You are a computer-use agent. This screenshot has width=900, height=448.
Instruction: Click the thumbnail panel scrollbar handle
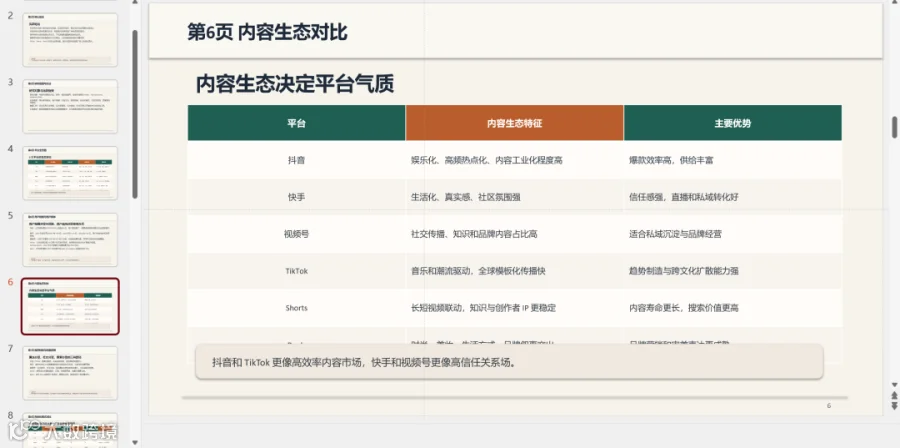135,114
